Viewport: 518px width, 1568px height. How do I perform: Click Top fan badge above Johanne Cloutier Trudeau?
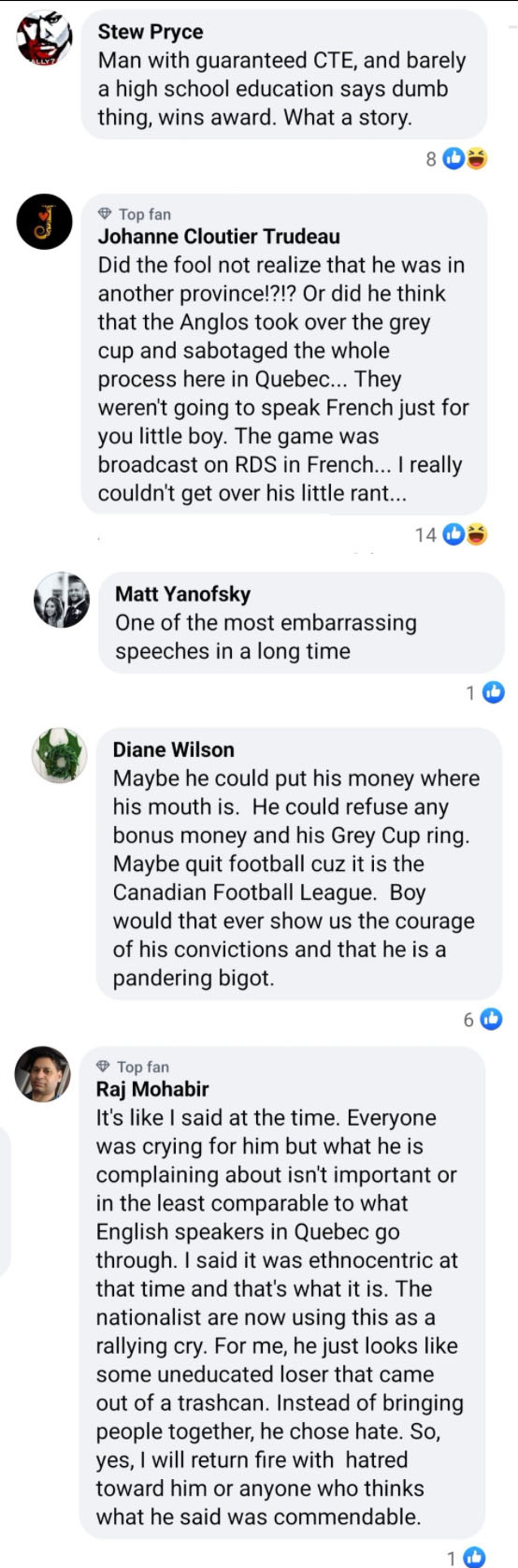(135, 214)
